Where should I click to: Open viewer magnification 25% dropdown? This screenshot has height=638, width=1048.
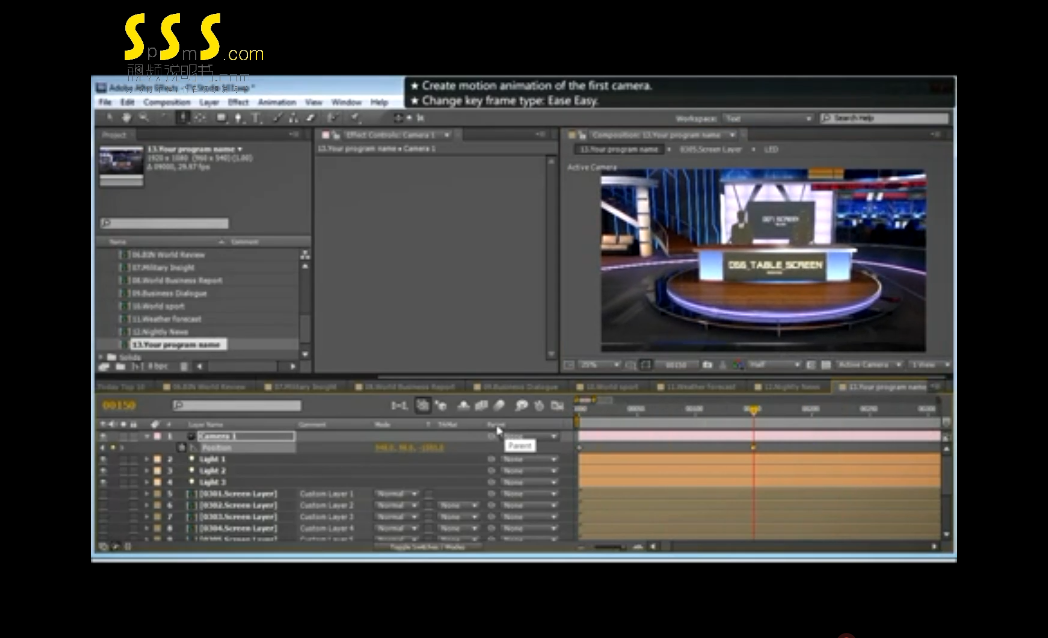coord(600,365)
